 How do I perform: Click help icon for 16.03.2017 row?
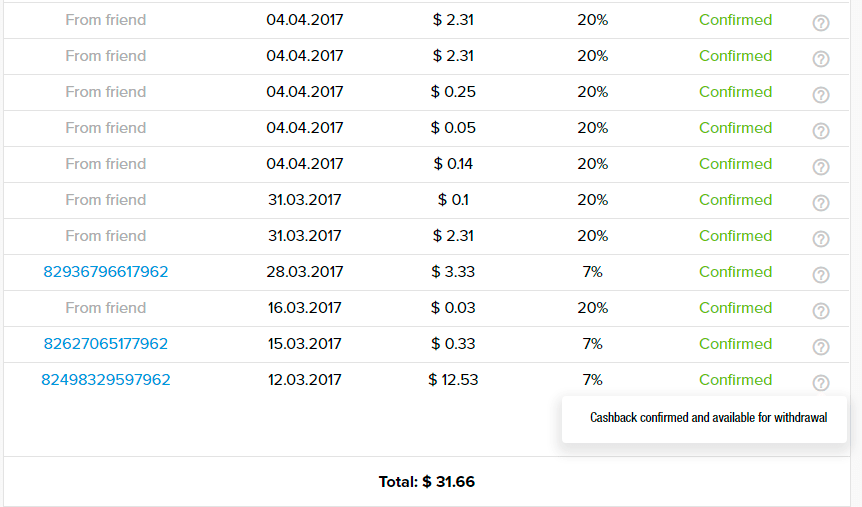pyautogui.click(x=821, y=311)
